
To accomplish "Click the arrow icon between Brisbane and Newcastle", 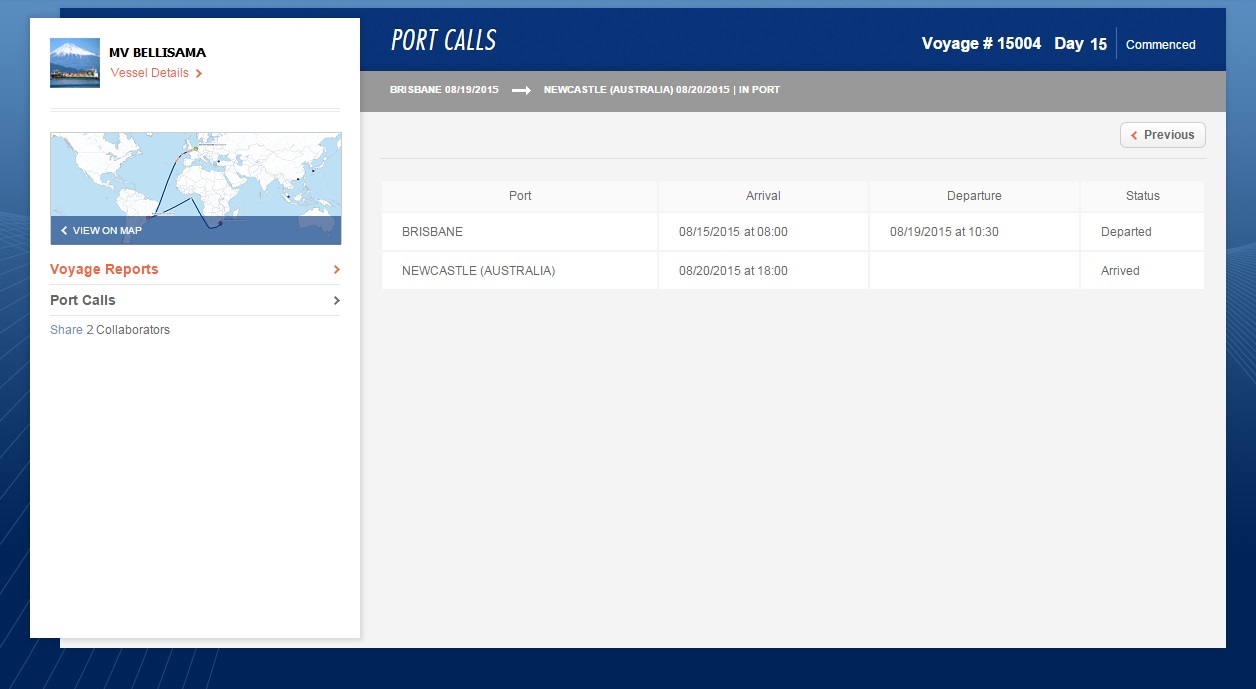I will 519,89.
